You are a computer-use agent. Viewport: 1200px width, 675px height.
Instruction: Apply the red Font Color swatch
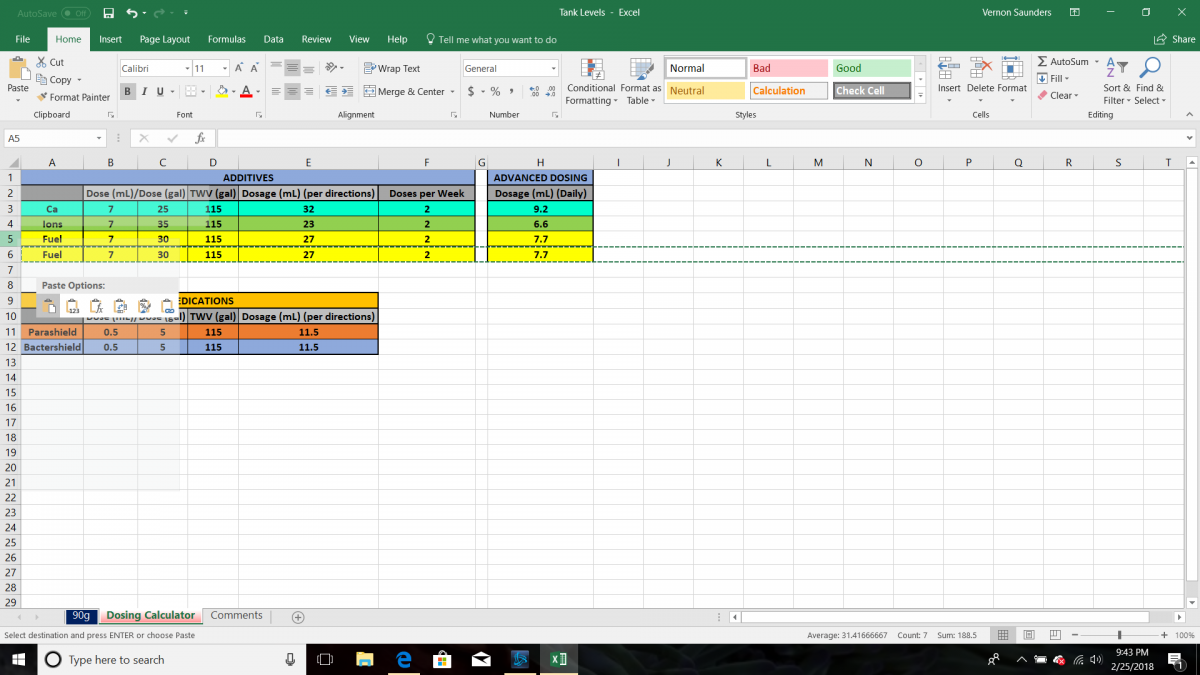pyautogui.click(x=245, y=91)
